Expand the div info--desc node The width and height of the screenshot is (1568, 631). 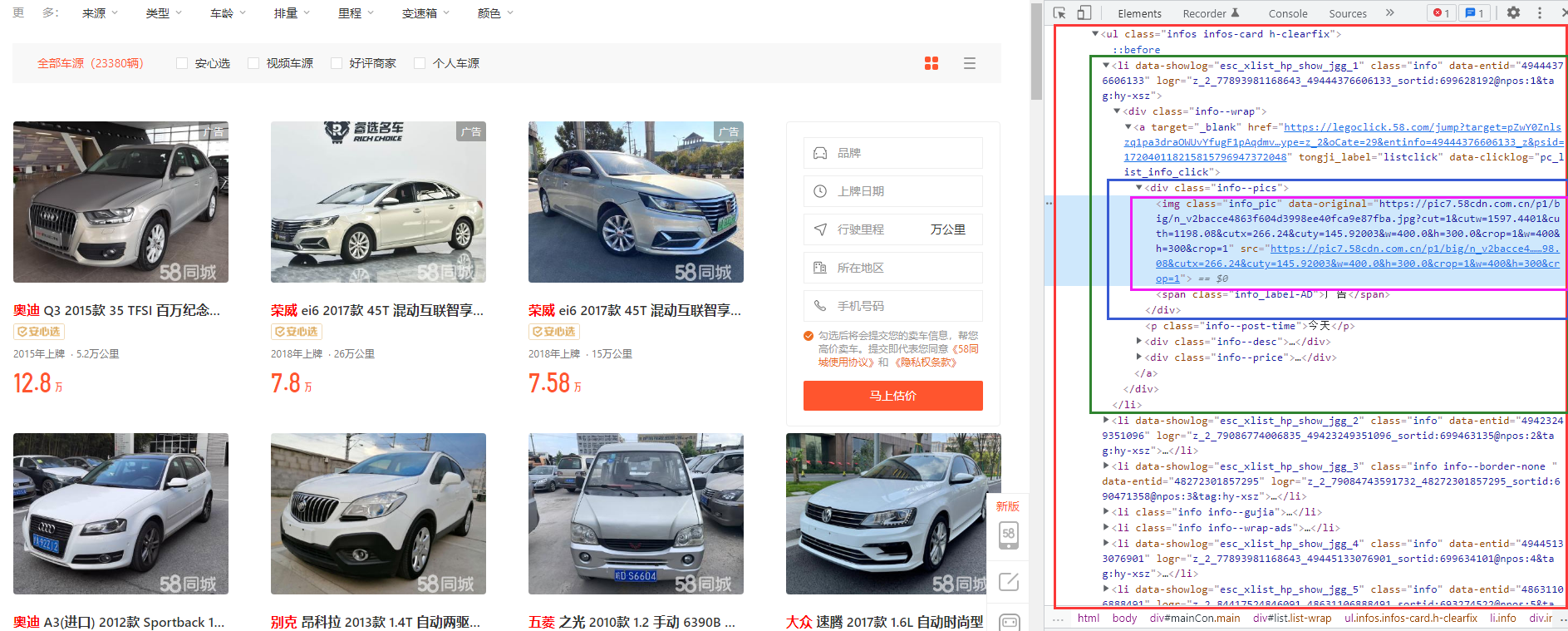pos(1139,342)
